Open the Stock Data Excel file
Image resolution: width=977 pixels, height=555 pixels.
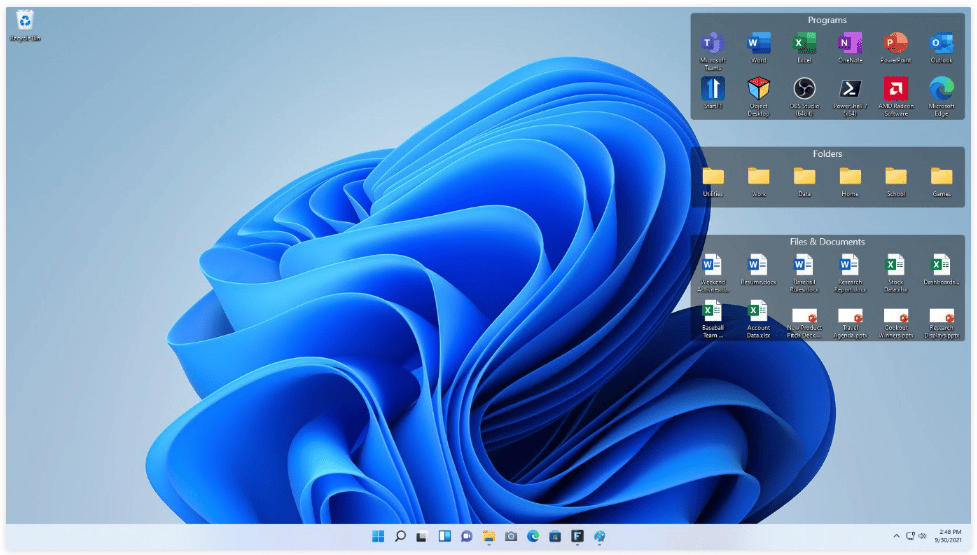(895, 273)
